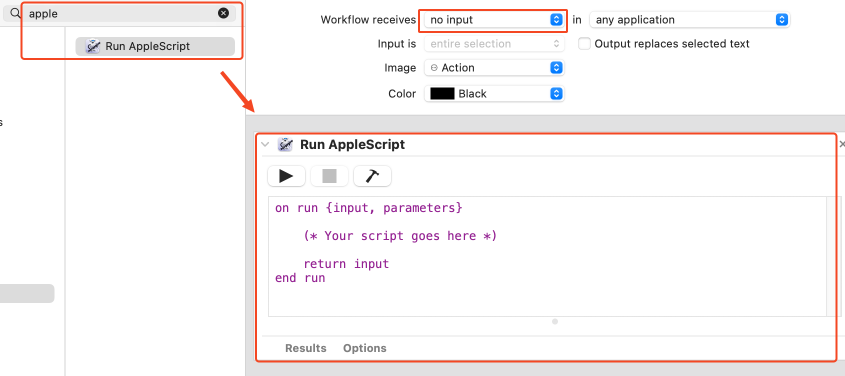The height and width of the screenshot is (376, 845).
Task: Click the Run AppleScript action header title
Action: click(x=352, y=144)
